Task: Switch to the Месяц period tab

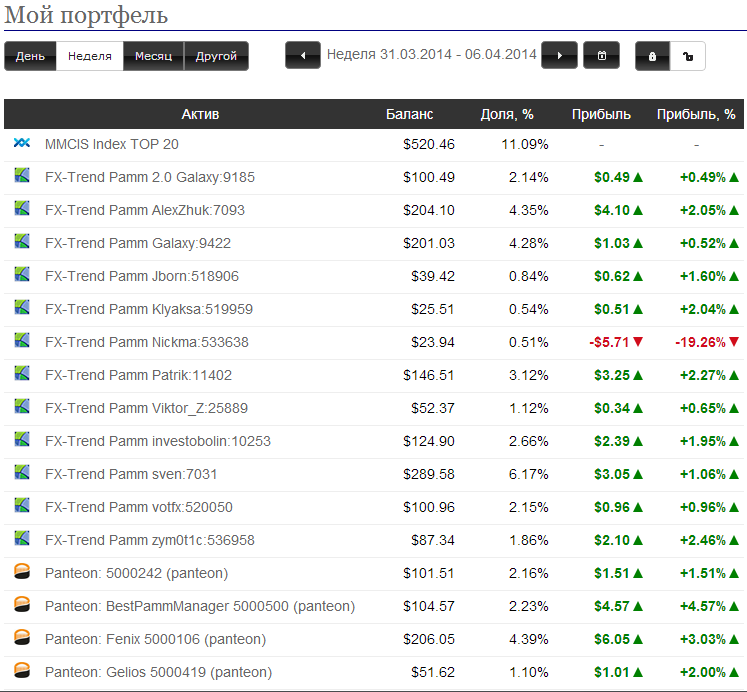Action: [153, 56]
